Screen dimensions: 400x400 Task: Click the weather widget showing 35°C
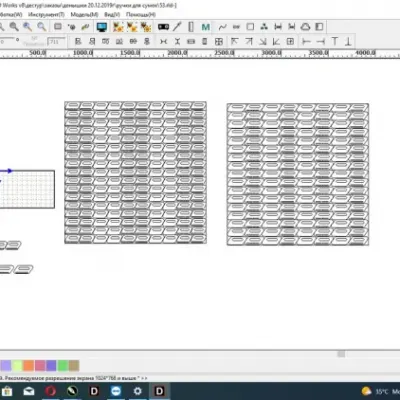(380, 391)
